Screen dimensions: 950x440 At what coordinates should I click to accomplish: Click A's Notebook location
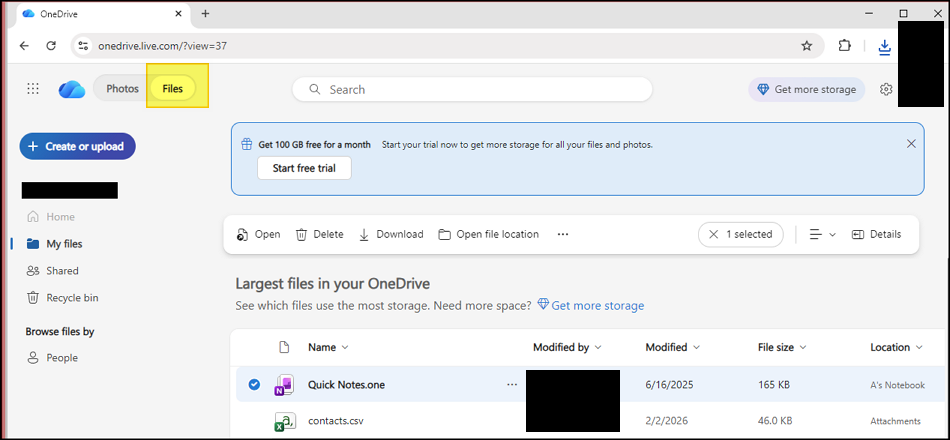[x=897, y=385]
